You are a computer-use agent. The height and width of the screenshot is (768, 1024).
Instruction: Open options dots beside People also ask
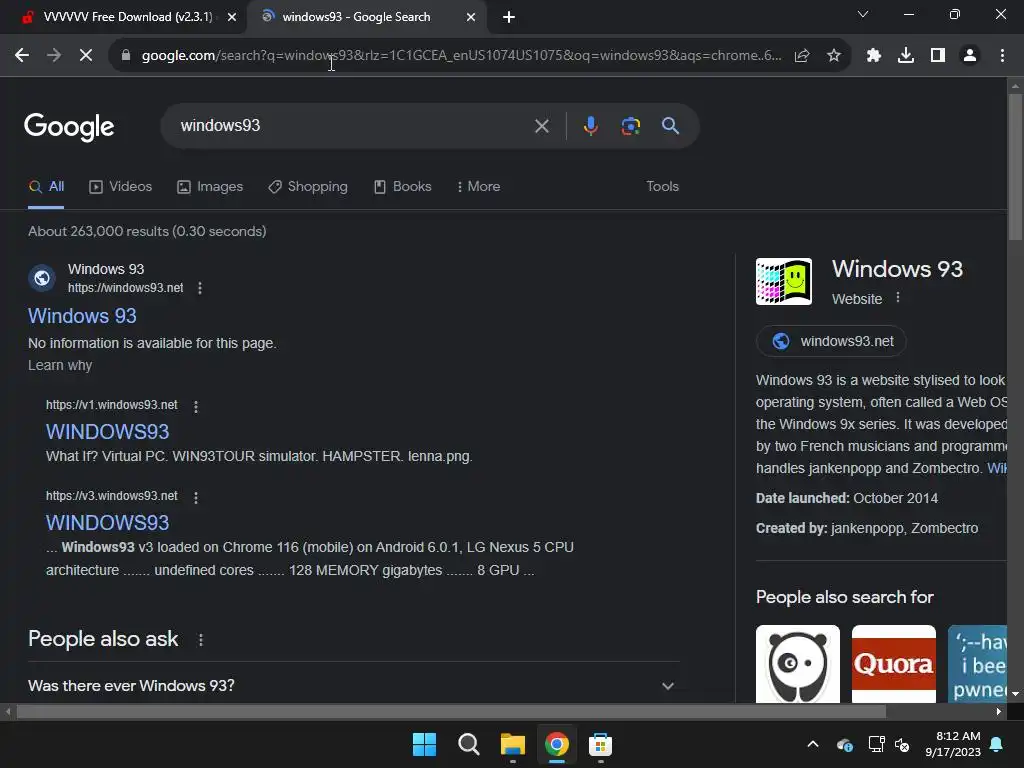[x=200, y=640]
